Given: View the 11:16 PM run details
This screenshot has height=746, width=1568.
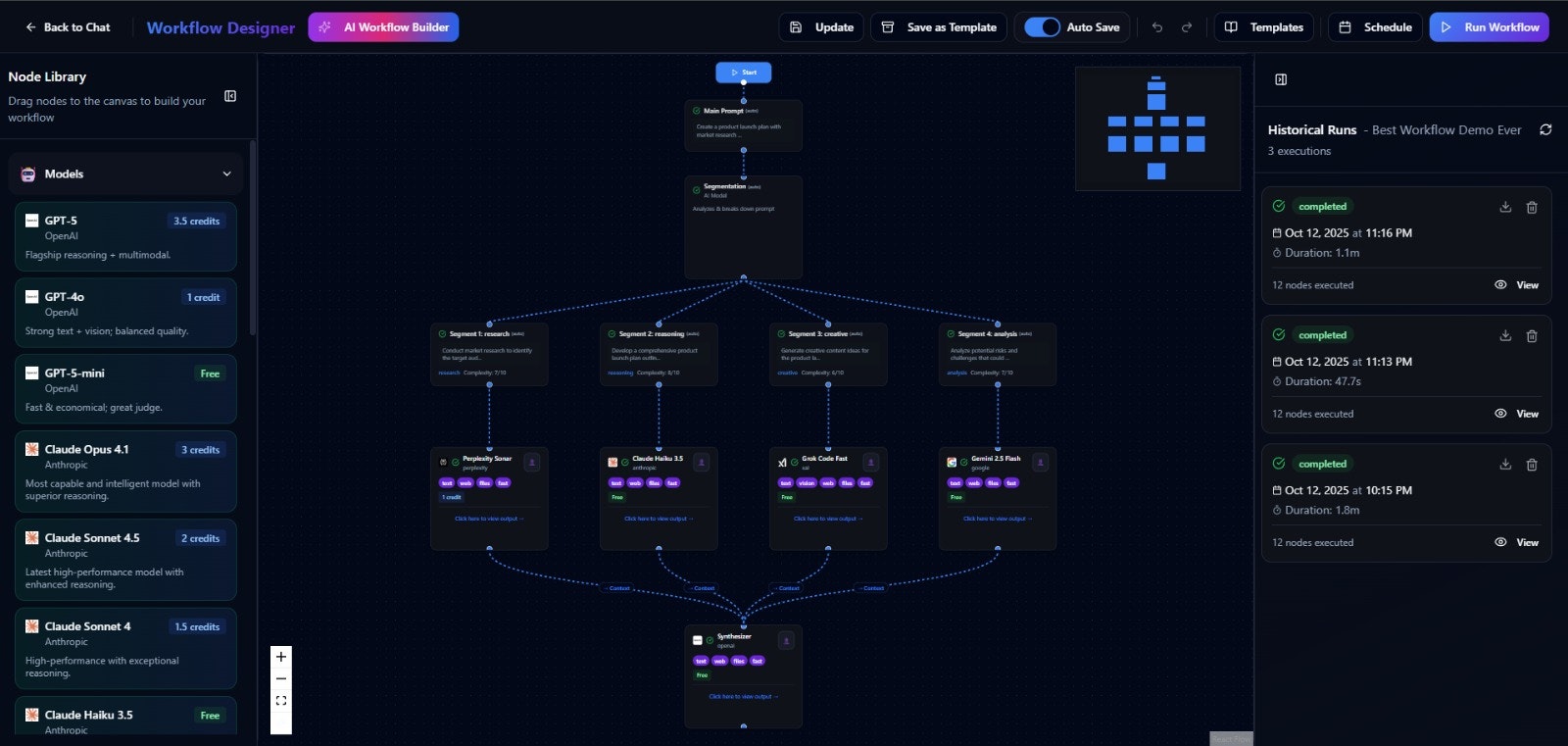Looking at the screenshot, I should click(x=1517, y=285).
